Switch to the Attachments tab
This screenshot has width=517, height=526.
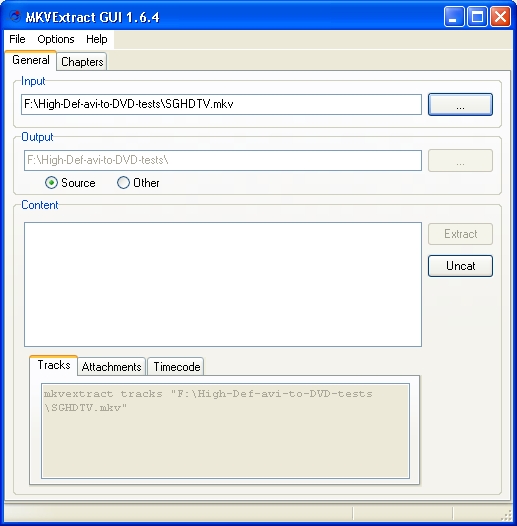click(x=111, y=367)
